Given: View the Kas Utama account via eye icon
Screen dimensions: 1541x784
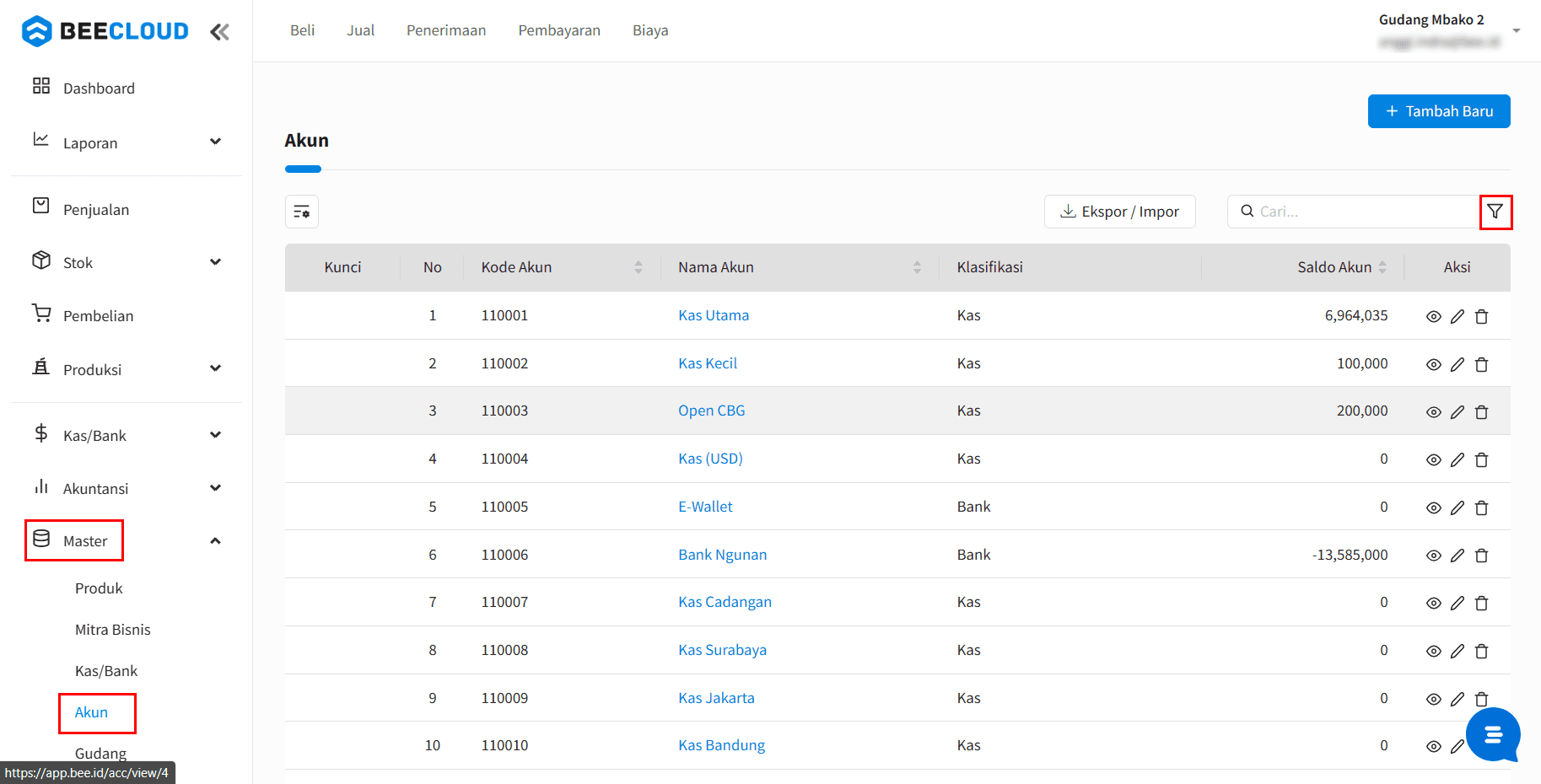Looking at the screenshot, I should coord(1433,316).
